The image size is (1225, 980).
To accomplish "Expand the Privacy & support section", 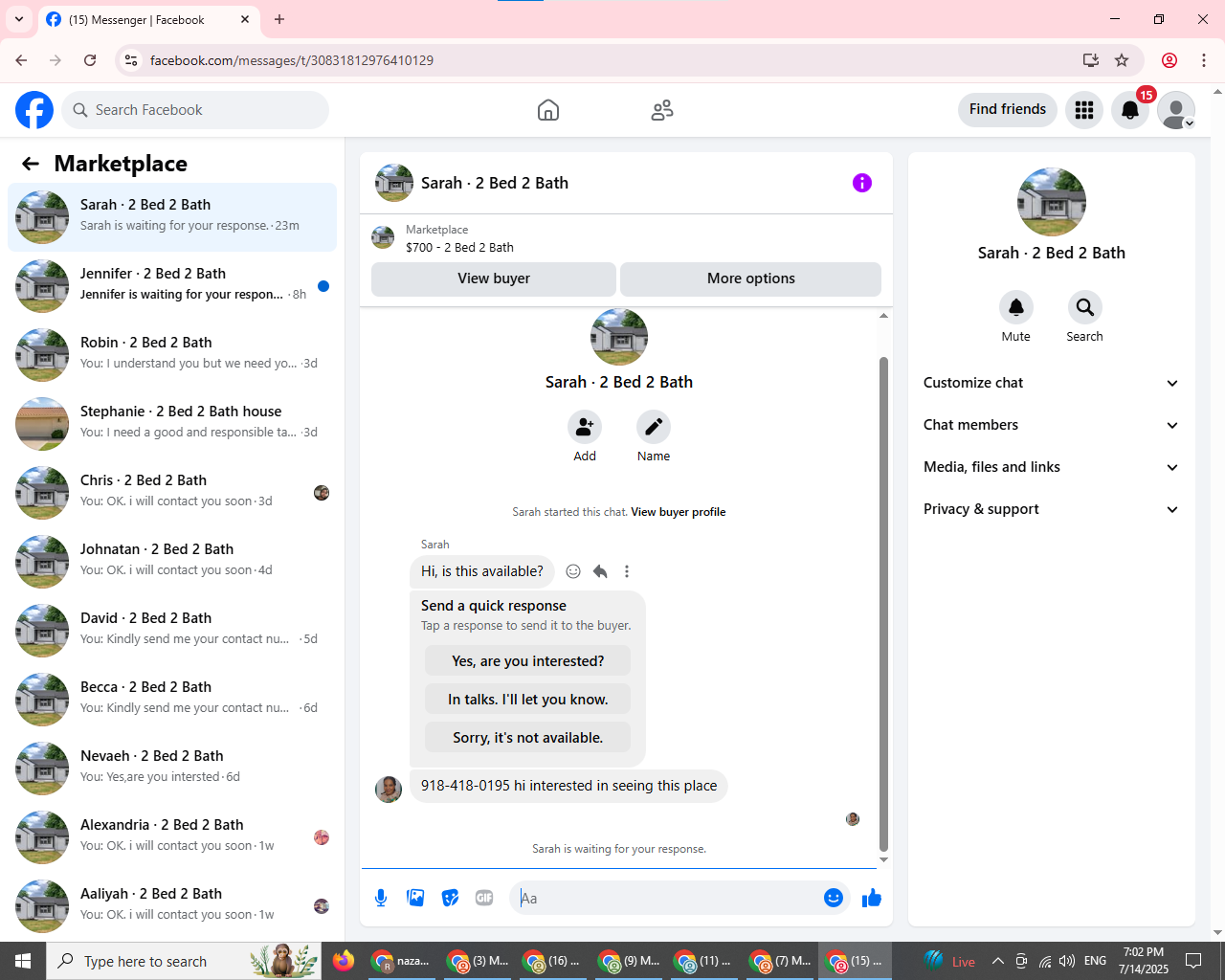I will tap(1052, 509).
